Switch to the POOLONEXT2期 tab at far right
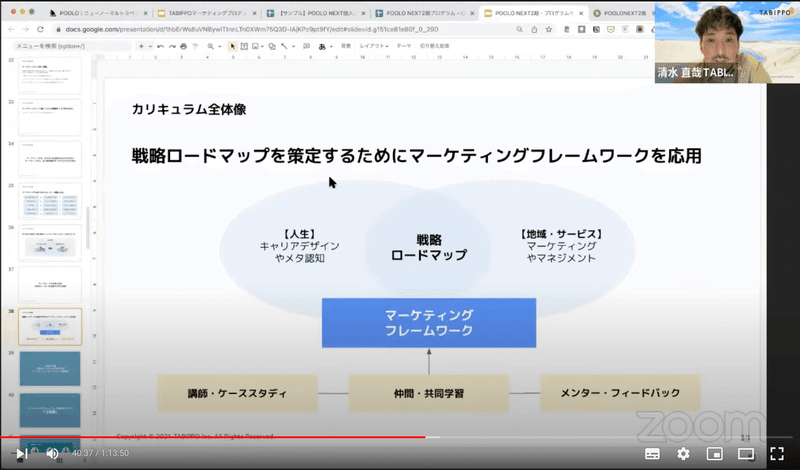 [622, 13]
